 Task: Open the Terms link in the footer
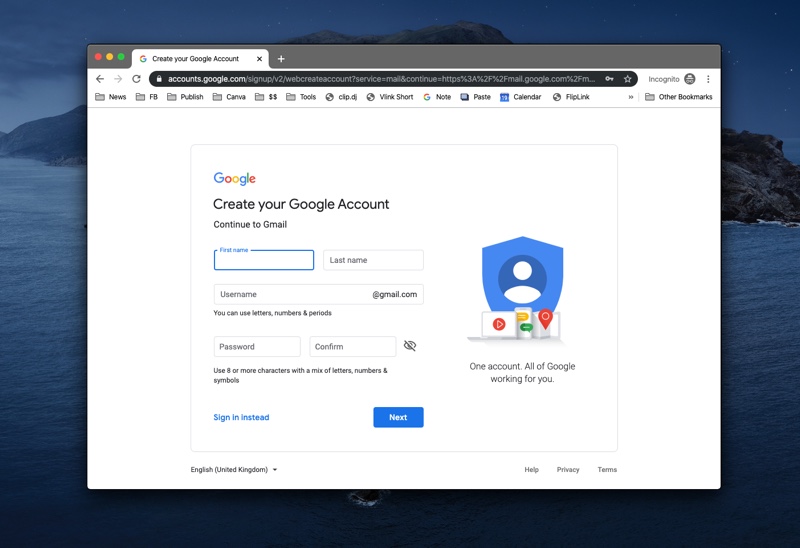pyautogui.click(x=607, y=469)
